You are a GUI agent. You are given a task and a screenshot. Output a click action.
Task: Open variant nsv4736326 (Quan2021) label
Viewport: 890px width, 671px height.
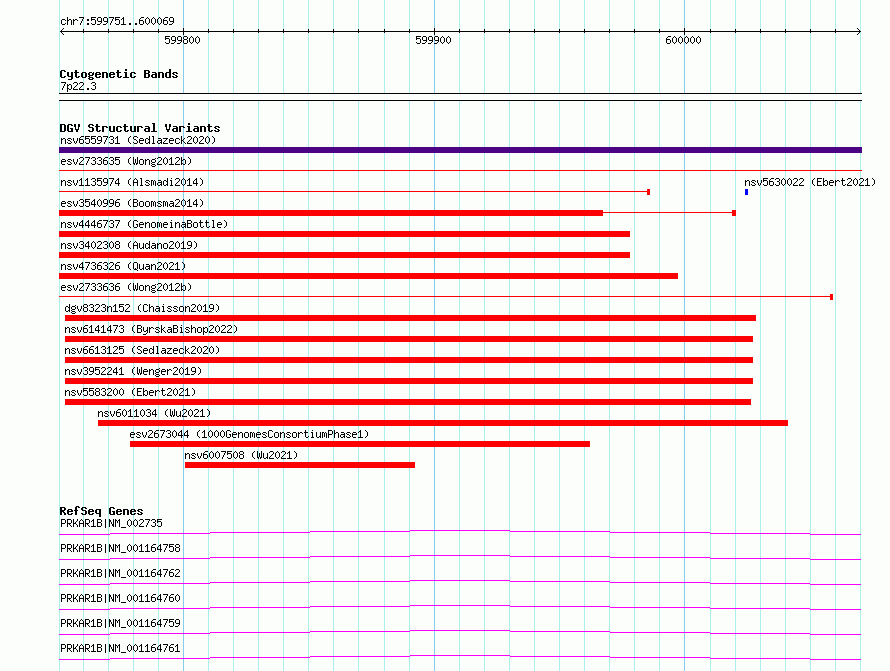pyautogui.click(x=123, y=266)
